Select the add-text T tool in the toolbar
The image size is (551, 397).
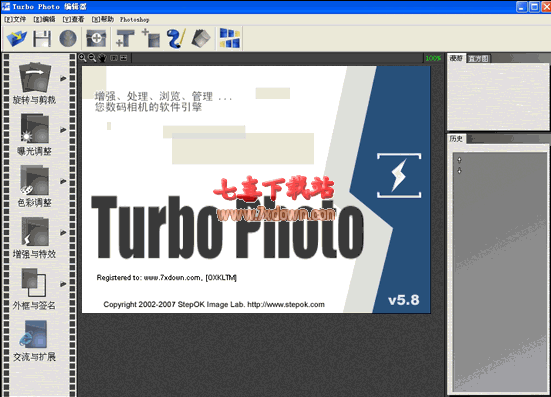click(125, 38)
